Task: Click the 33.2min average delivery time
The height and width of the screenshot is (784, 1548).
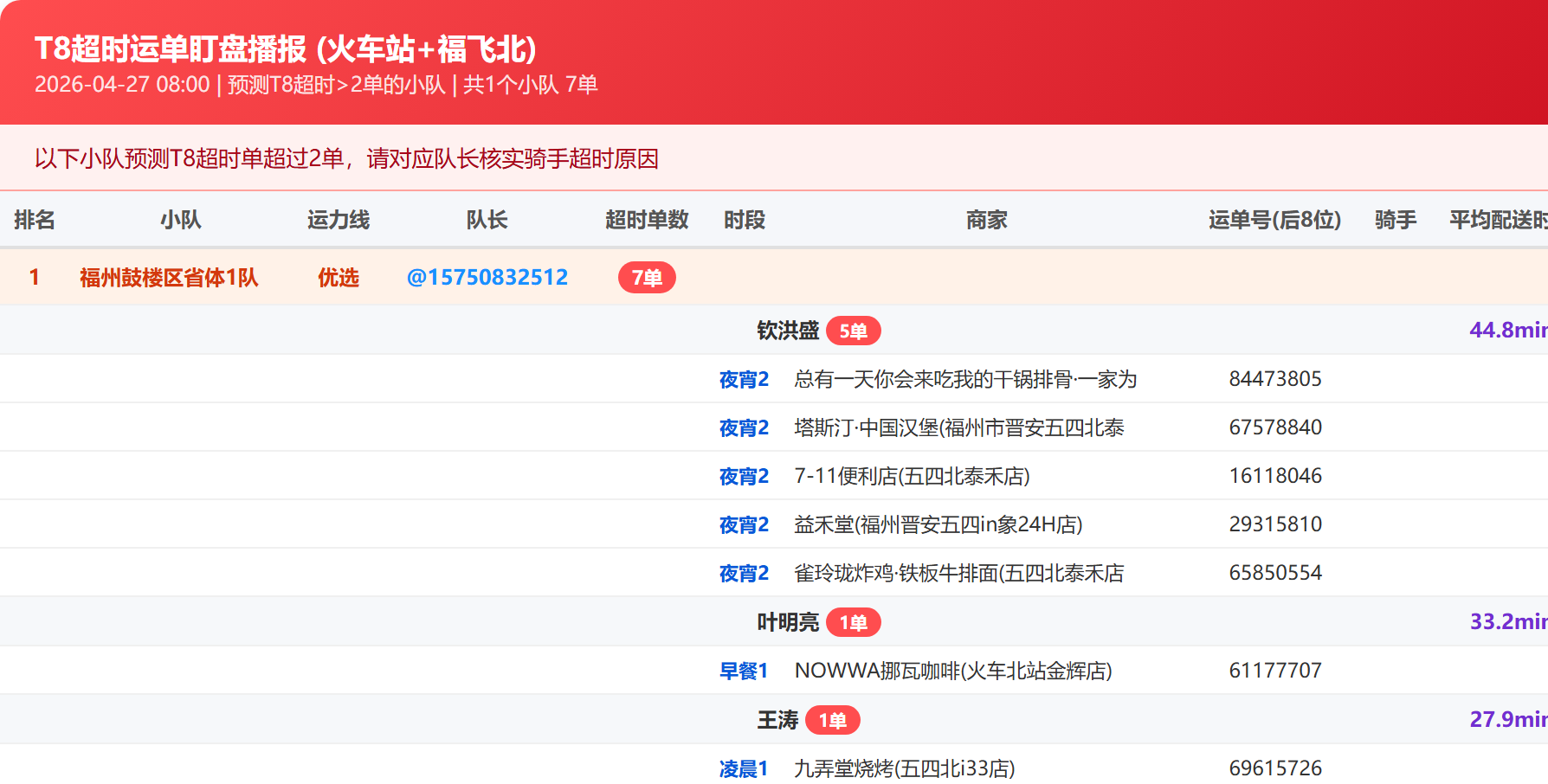Action: click(1508, 621)
